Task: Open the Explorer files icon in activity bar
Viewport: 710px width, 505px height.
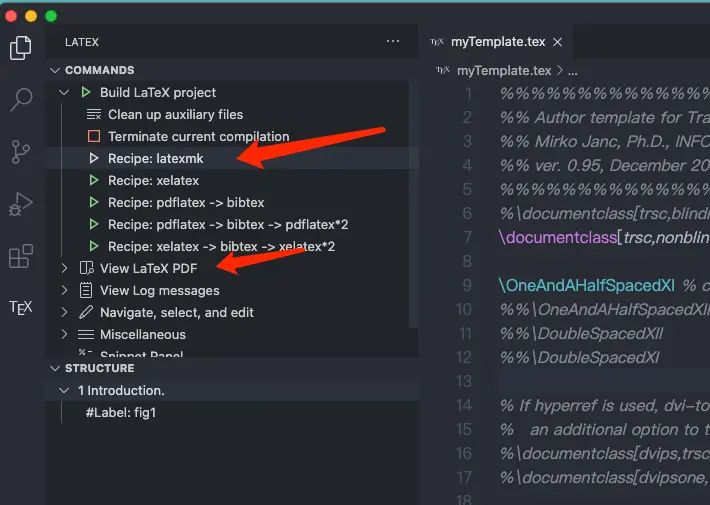Action: [21, 48]
